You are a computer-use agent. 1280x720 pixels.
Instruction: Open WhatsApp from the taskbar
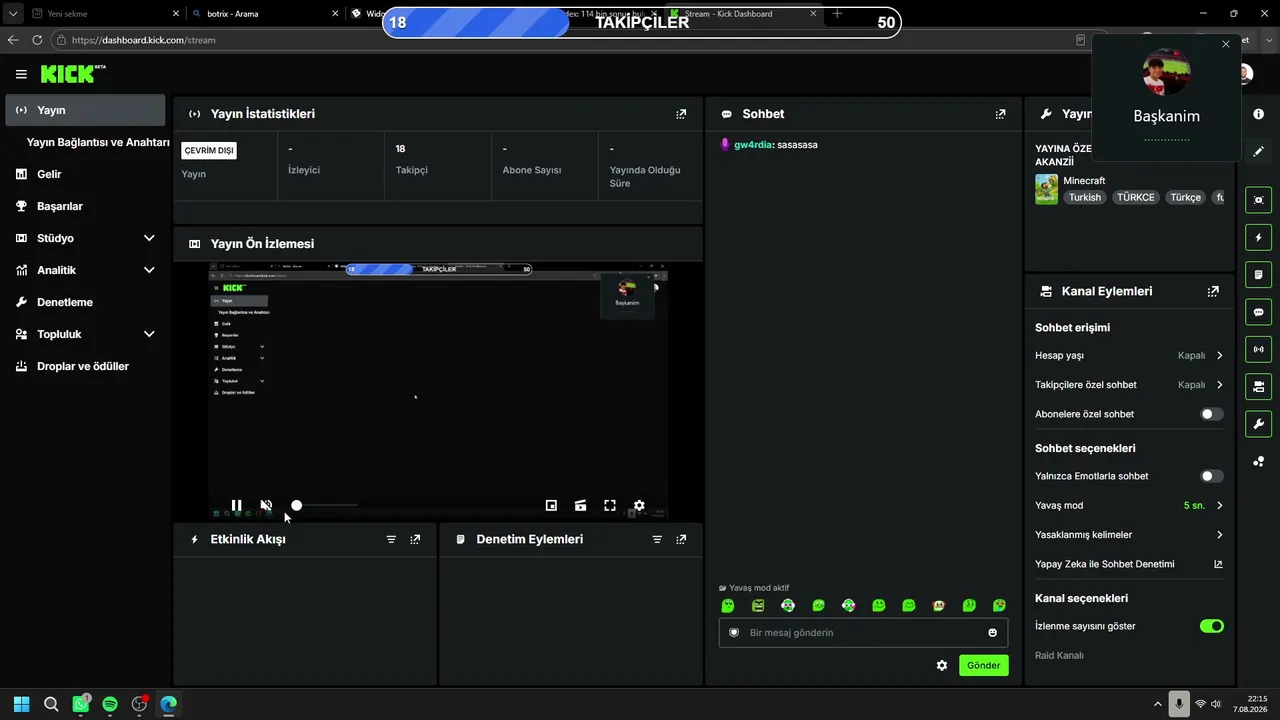(80, 704)
